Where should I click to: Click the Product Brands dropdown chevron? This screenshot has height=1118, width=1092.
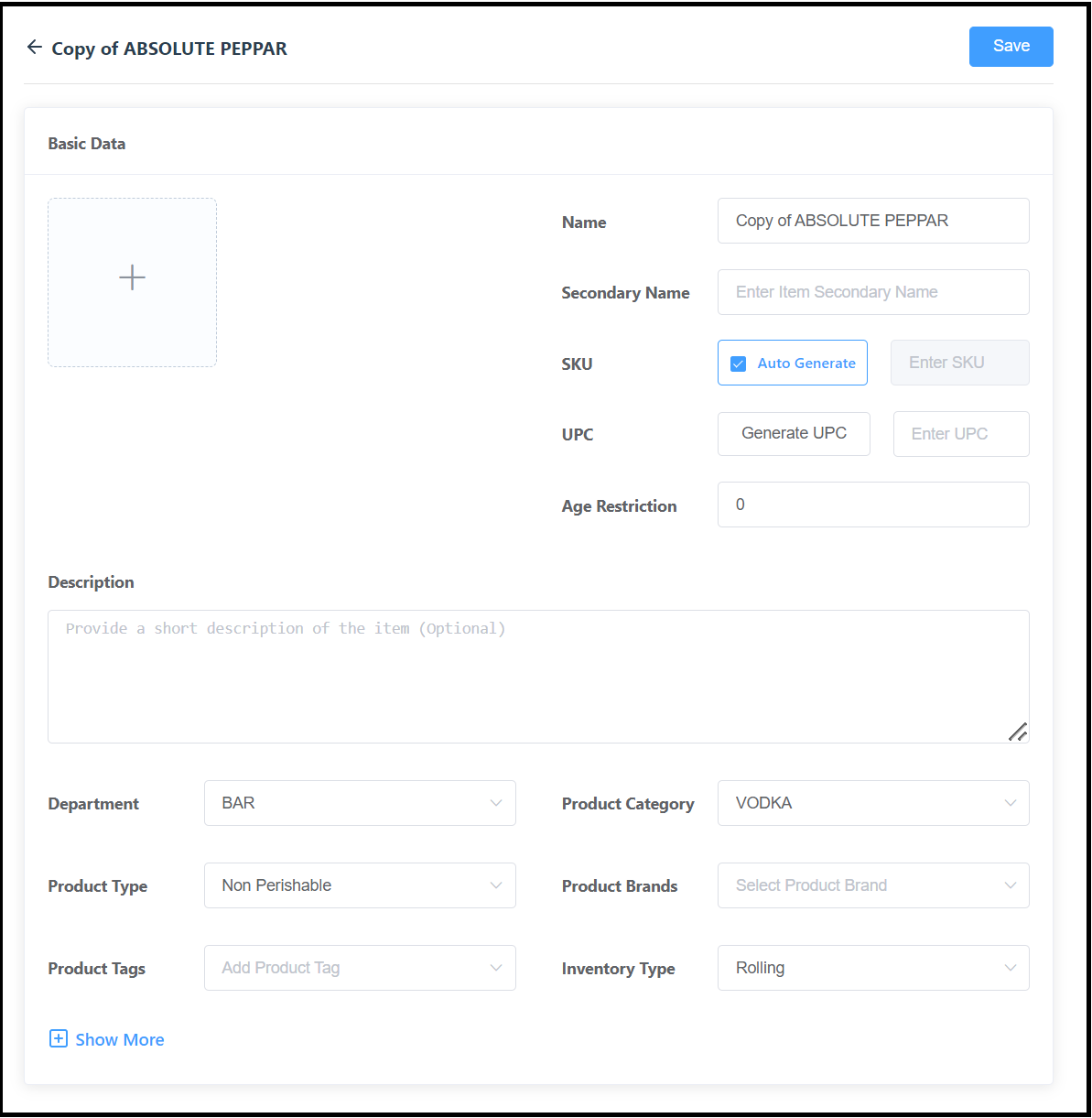[1010, 885]
